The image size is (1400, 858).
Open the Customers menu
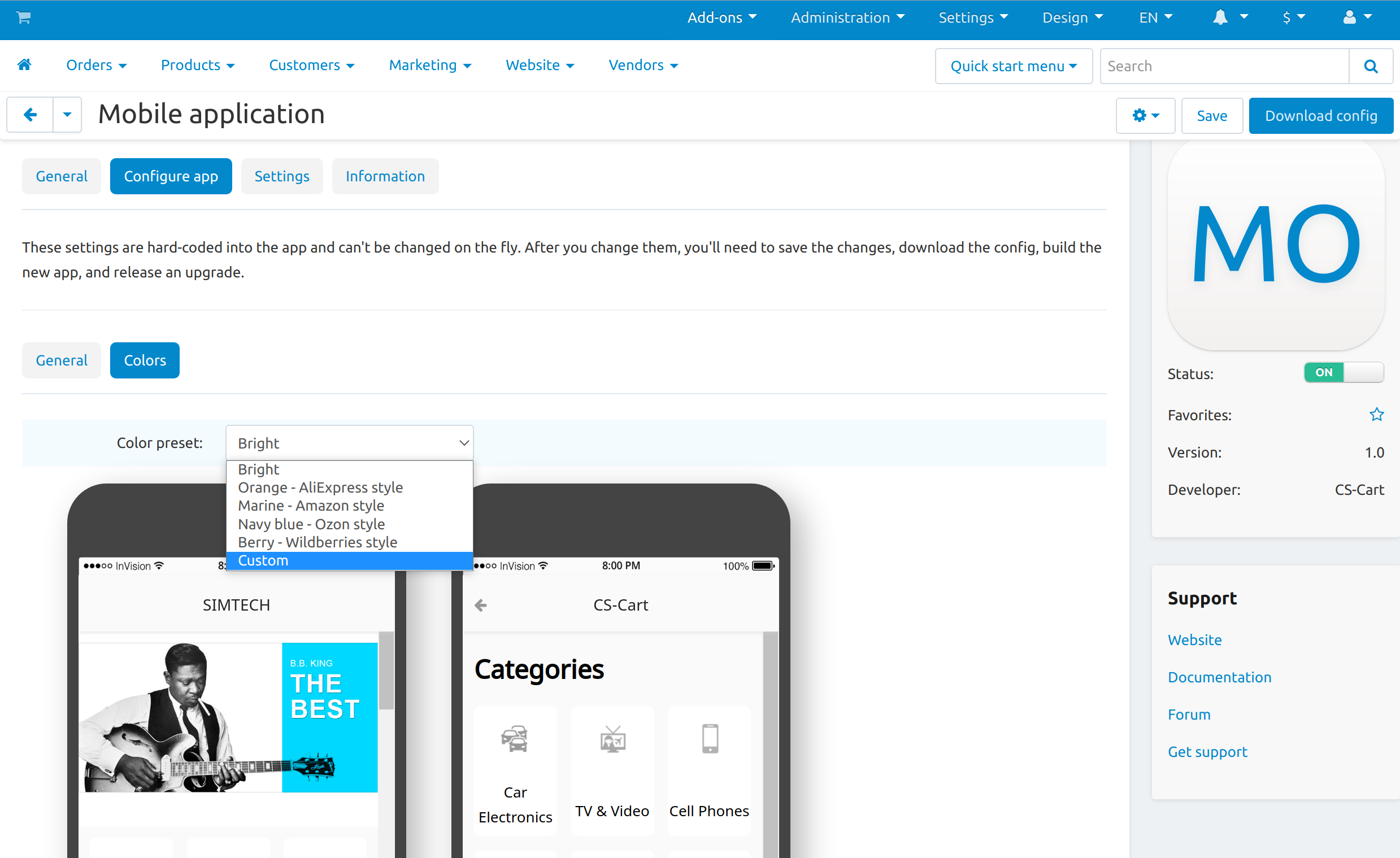coord(311,66)
